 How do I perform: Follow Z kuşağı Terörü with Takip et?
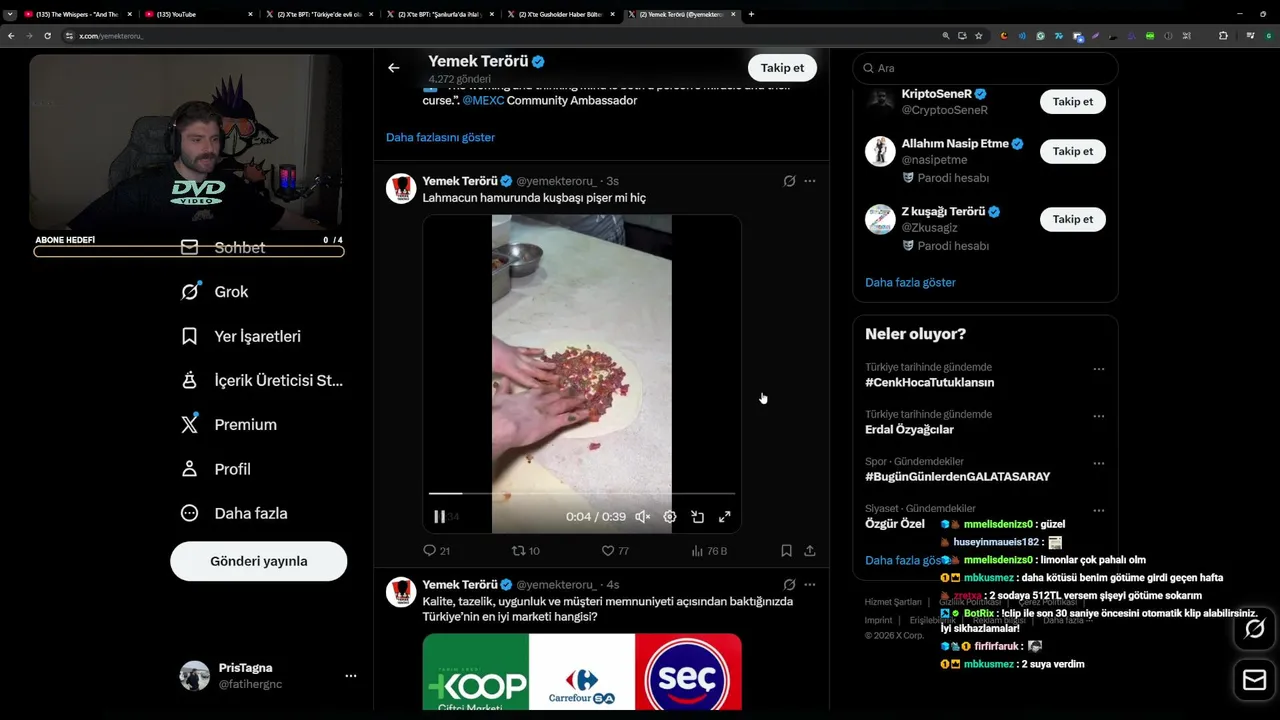click(x=1072, y=219)
